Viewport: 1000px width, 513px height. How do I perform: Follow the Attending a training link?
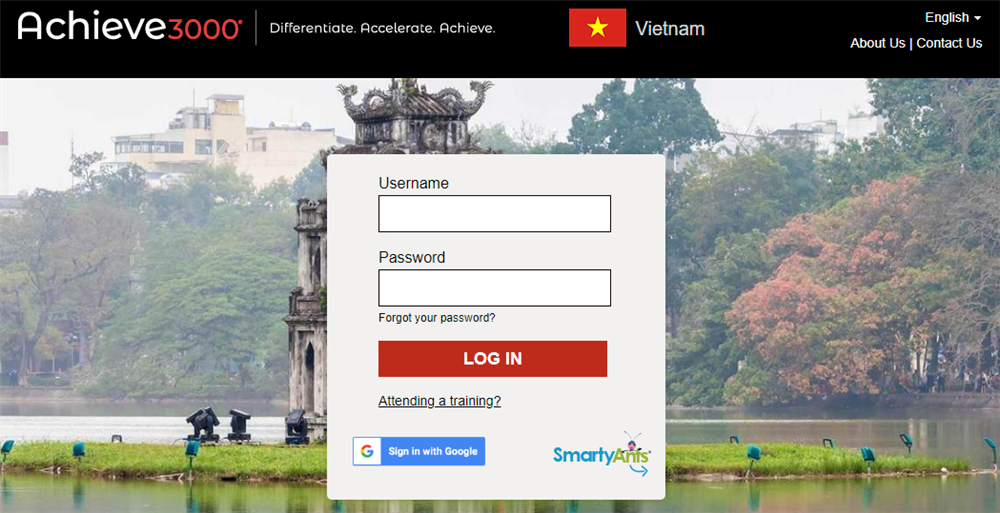pyautogui.click(x=439, y=401)
